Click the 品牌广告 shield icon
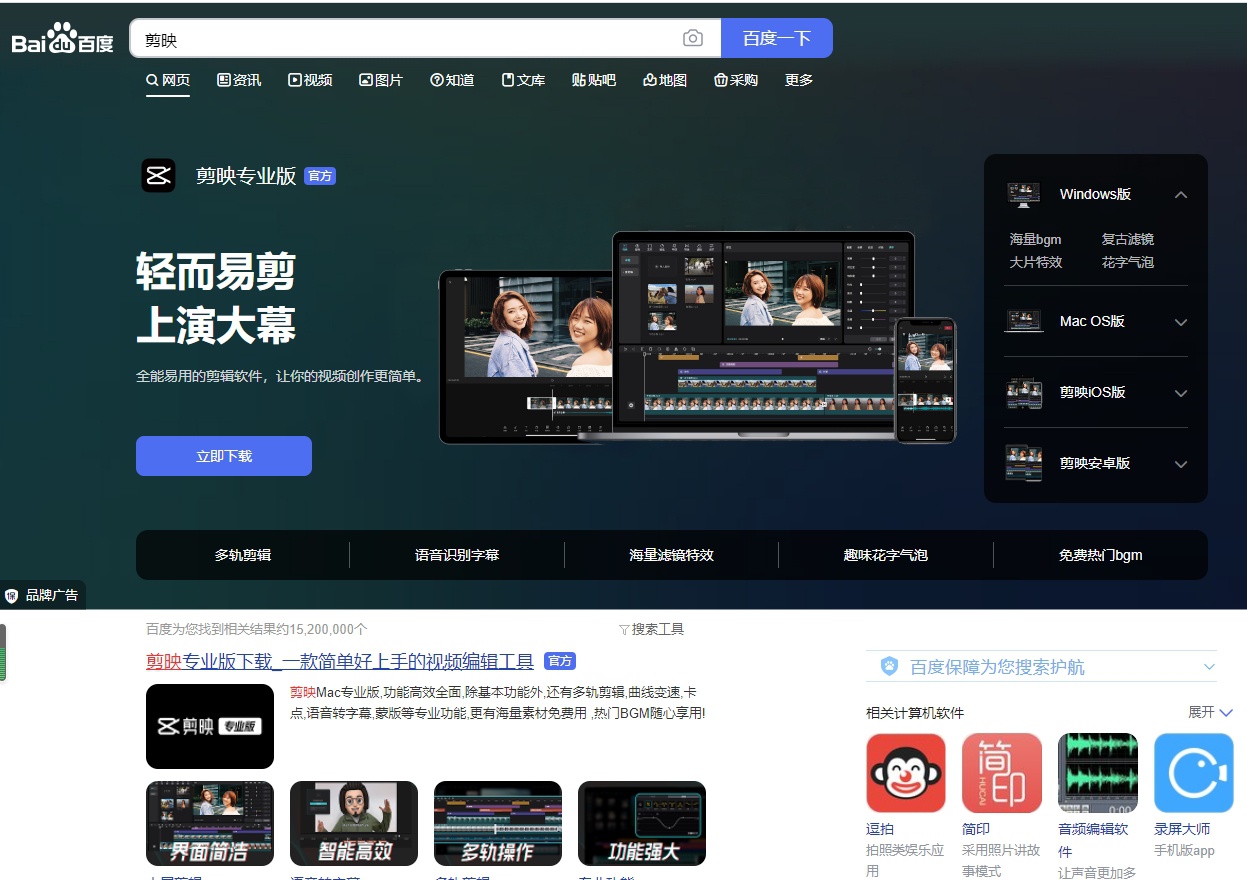Screen dimensions: 1247x880 tap(12, 595)
